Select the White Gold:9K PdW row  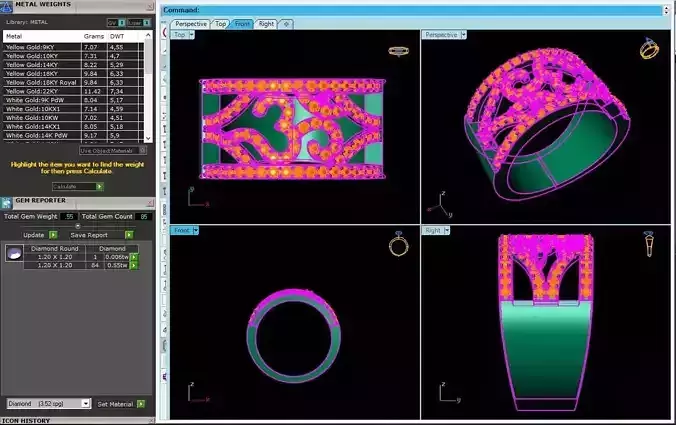(x=73, y=100)
